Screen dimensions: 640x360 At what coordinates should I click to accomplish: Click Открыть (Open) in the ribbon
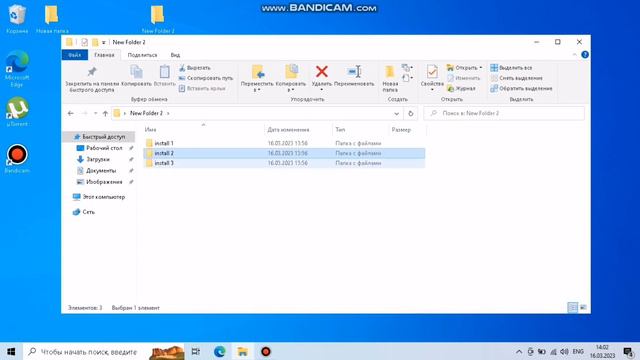(464, 68)
